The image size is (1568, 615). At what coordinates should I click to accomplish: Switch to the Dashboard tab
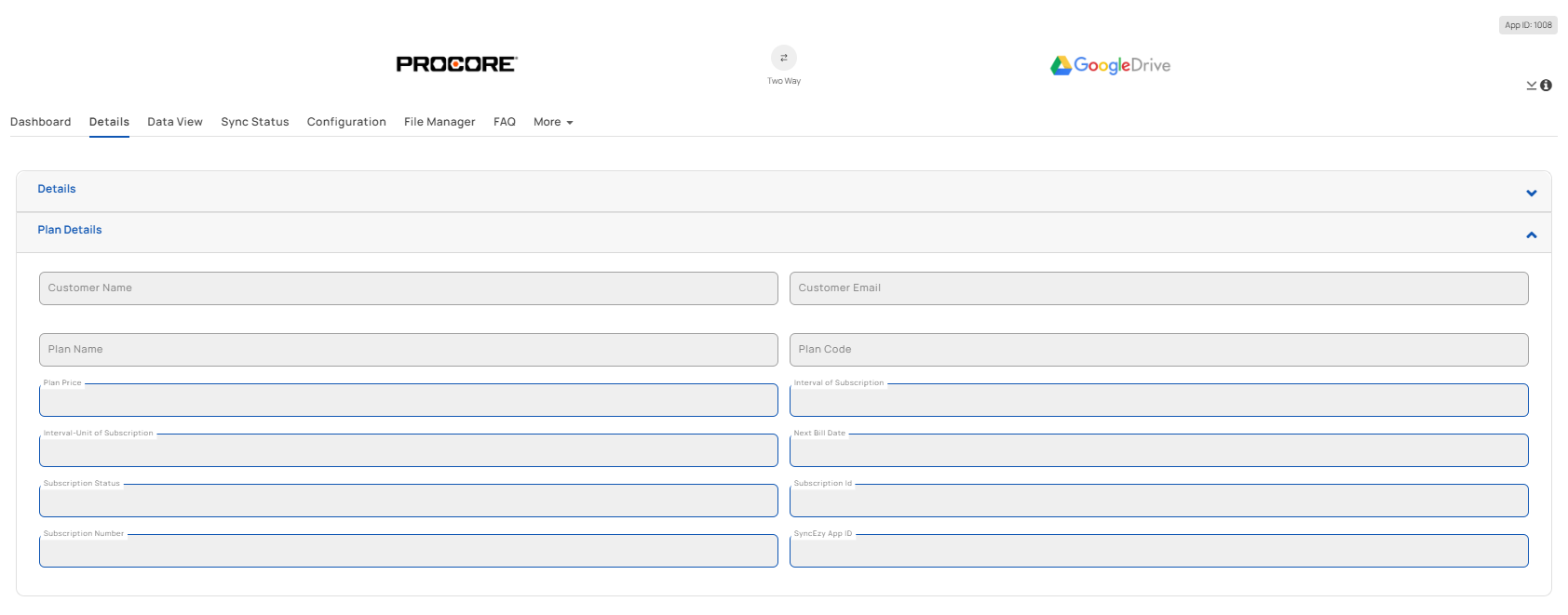pos(40,122)
